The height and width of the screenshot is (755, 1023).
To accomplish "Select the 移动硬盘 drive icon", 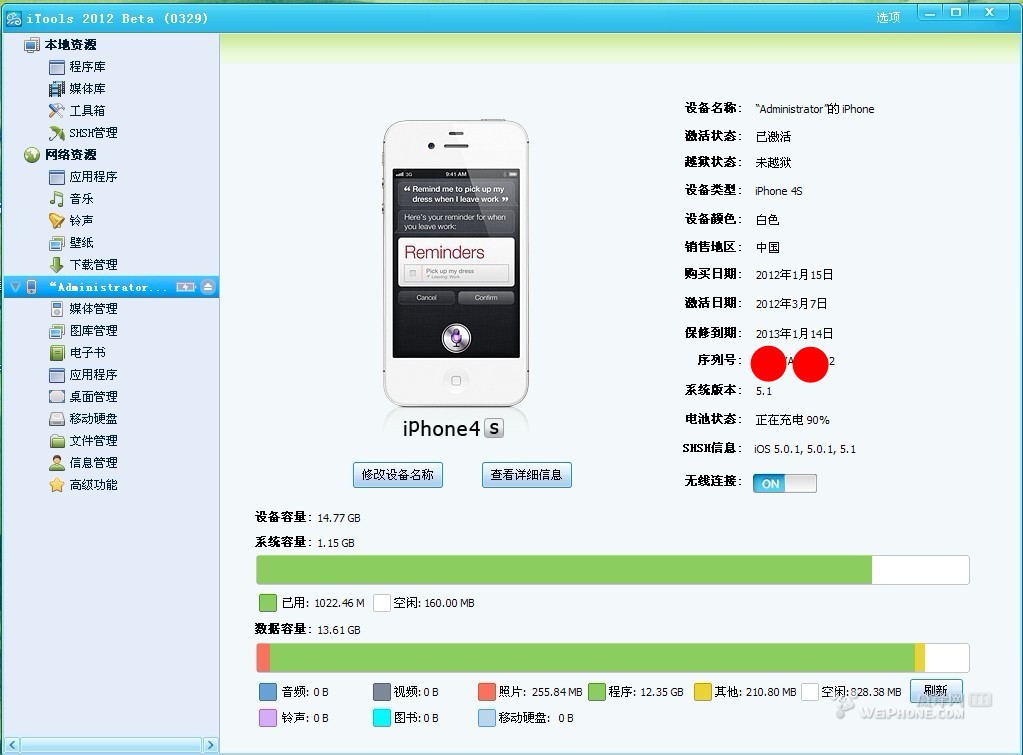I will click(57, 419).
